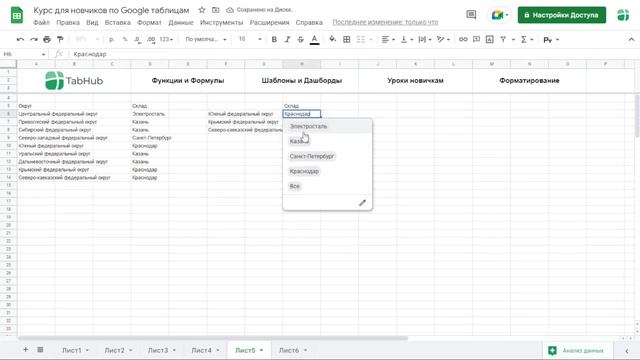Screen dimensions: 640x360
Task: Open the font family dropdown
Action: pyautogui.click(x=206, y=40)
